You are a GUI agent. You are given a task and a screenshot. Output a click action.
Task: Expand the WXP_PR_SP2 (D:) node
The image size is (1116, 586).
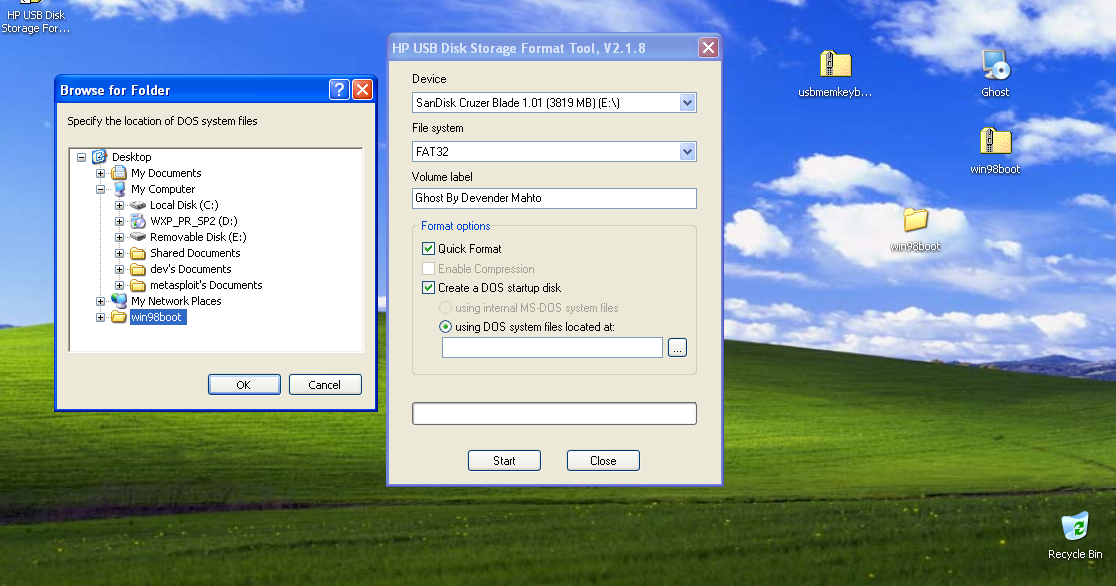(120, 221)
